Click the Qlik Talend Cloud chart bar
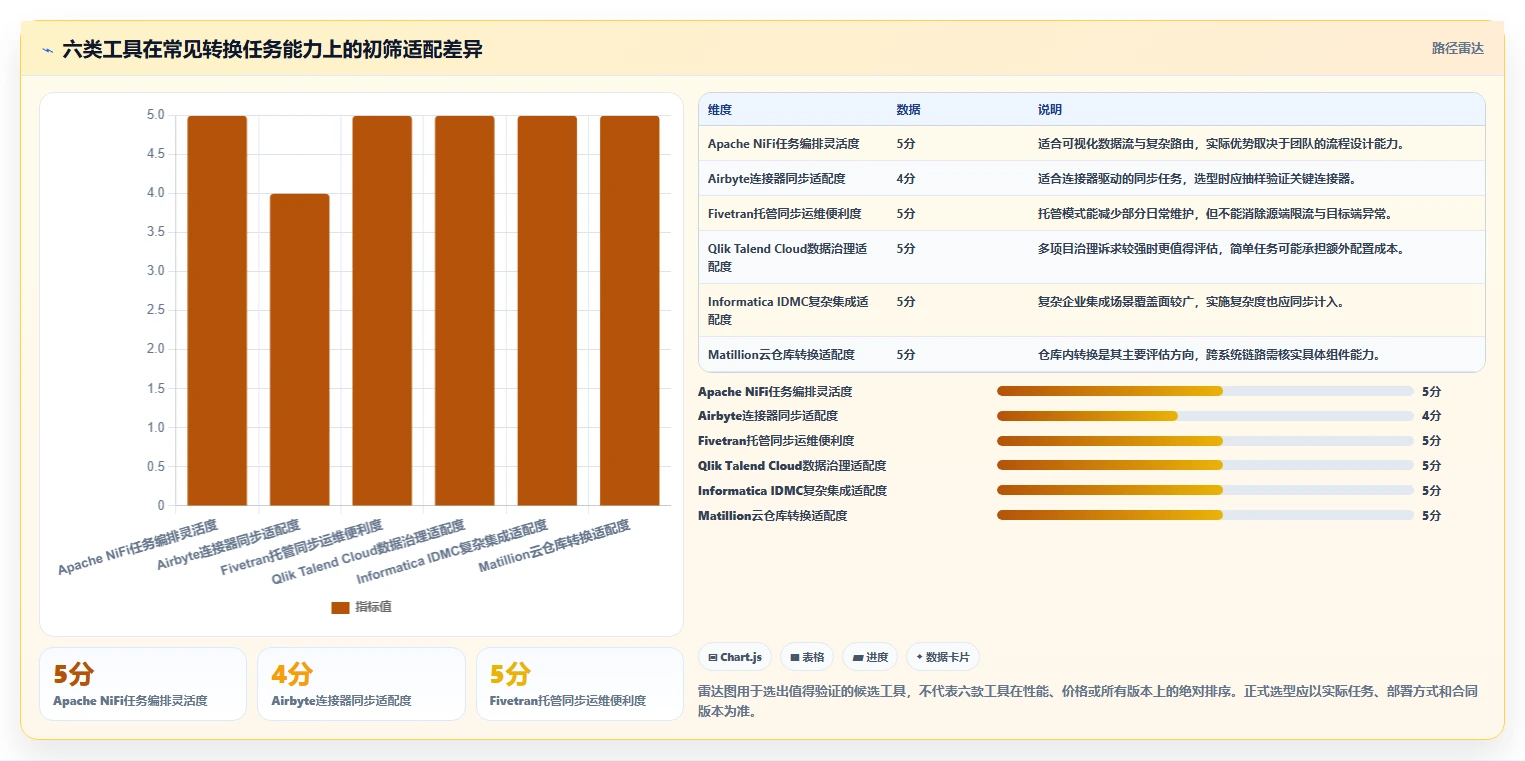The height and width of the screenshot is (761, 1525). 464,310
